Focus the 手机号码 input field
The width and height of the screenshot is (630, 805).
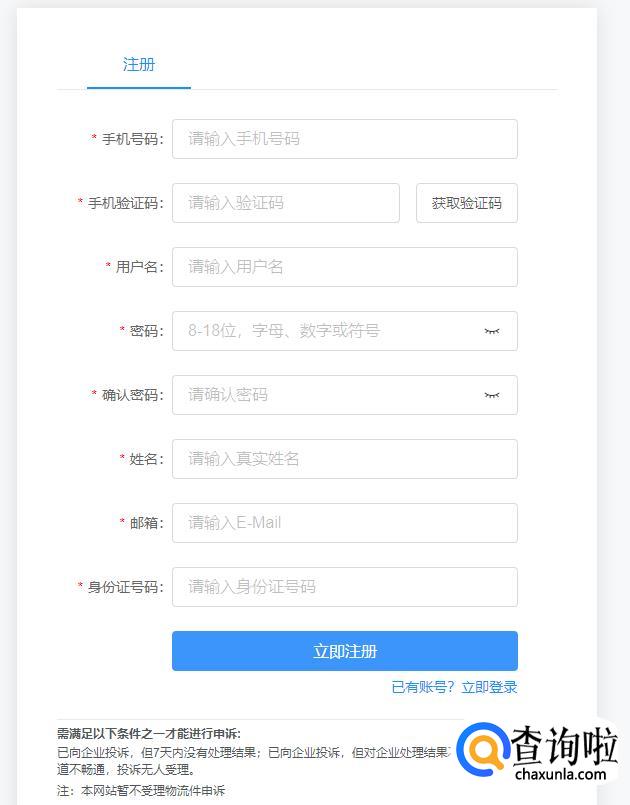[x=345, y=139]
